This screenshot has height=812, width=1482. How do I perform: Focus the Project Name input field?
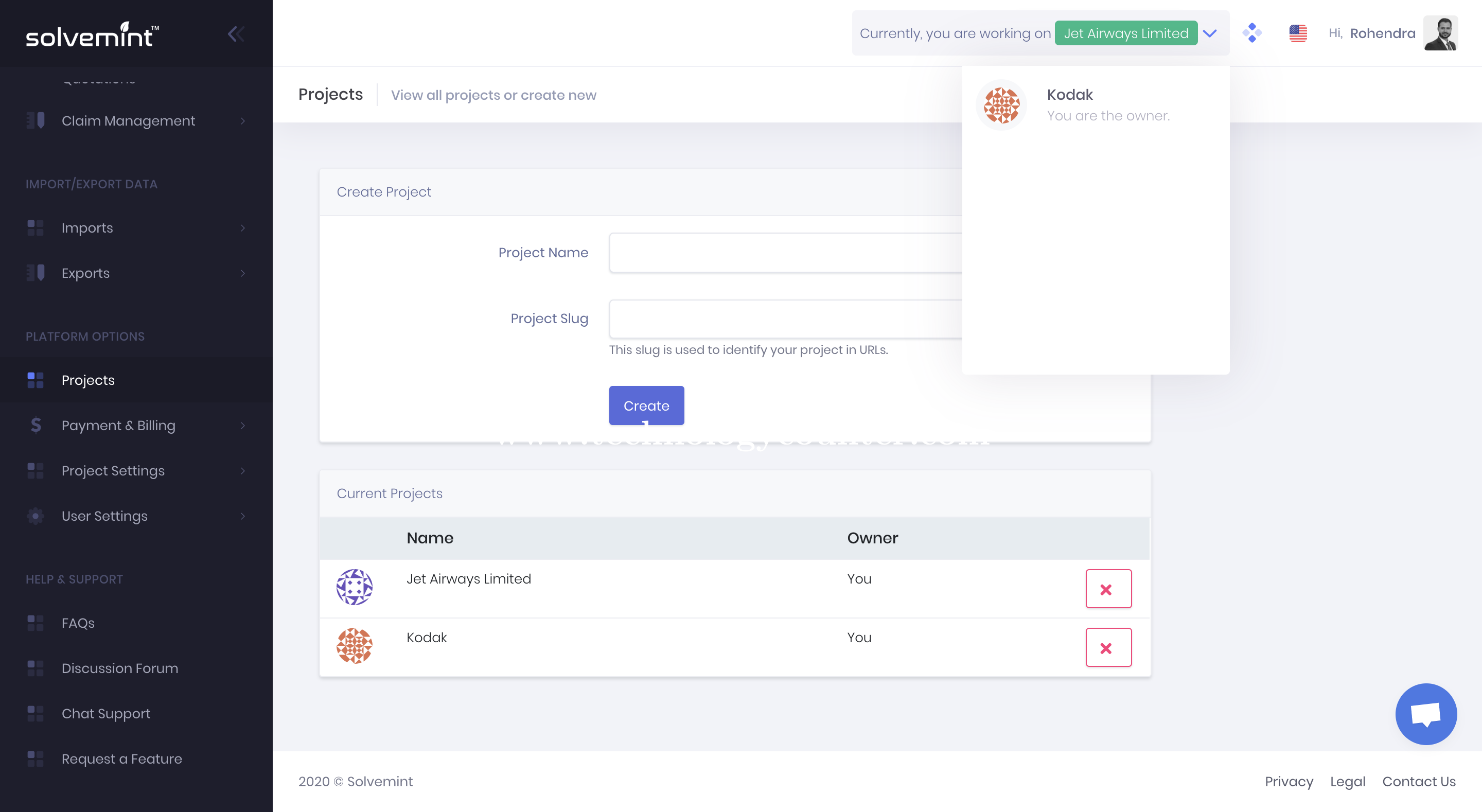pyautogui.click(x=785, y=253)
